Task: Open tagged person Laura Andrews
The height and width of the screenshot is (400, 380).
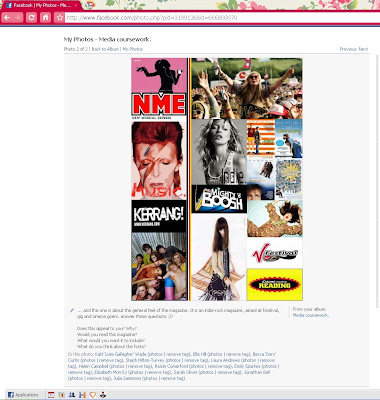Action: 225,360
